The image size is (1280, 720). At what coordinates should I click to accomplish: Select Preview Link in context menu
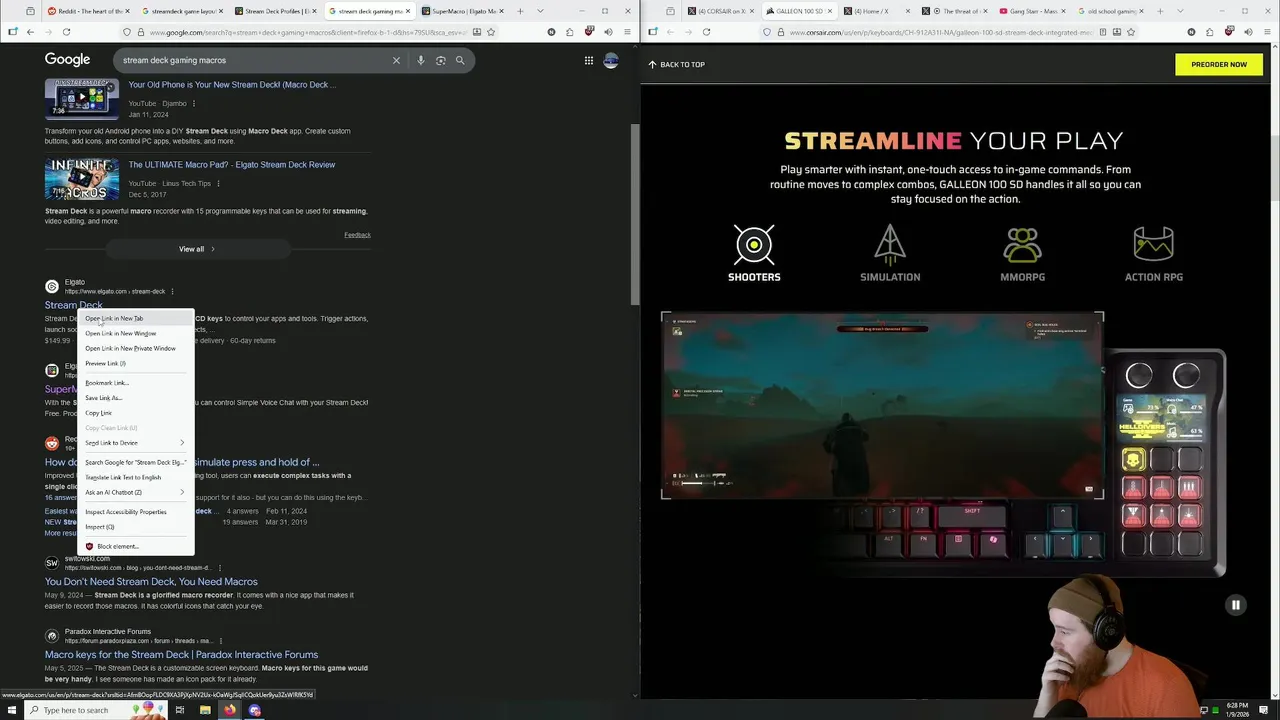coord(135,363)
